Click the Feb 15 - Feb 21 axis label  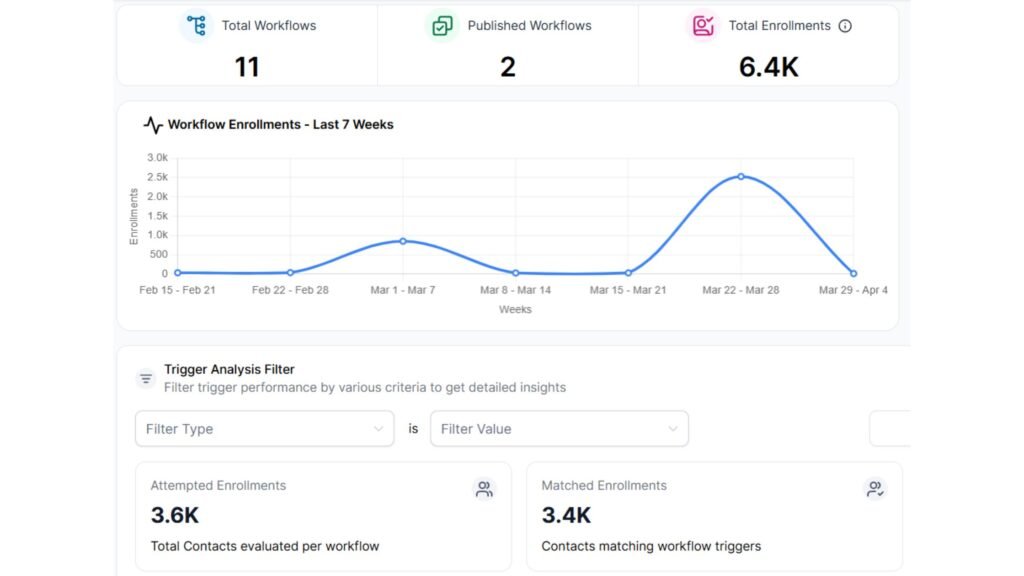[x=178, y=290]
